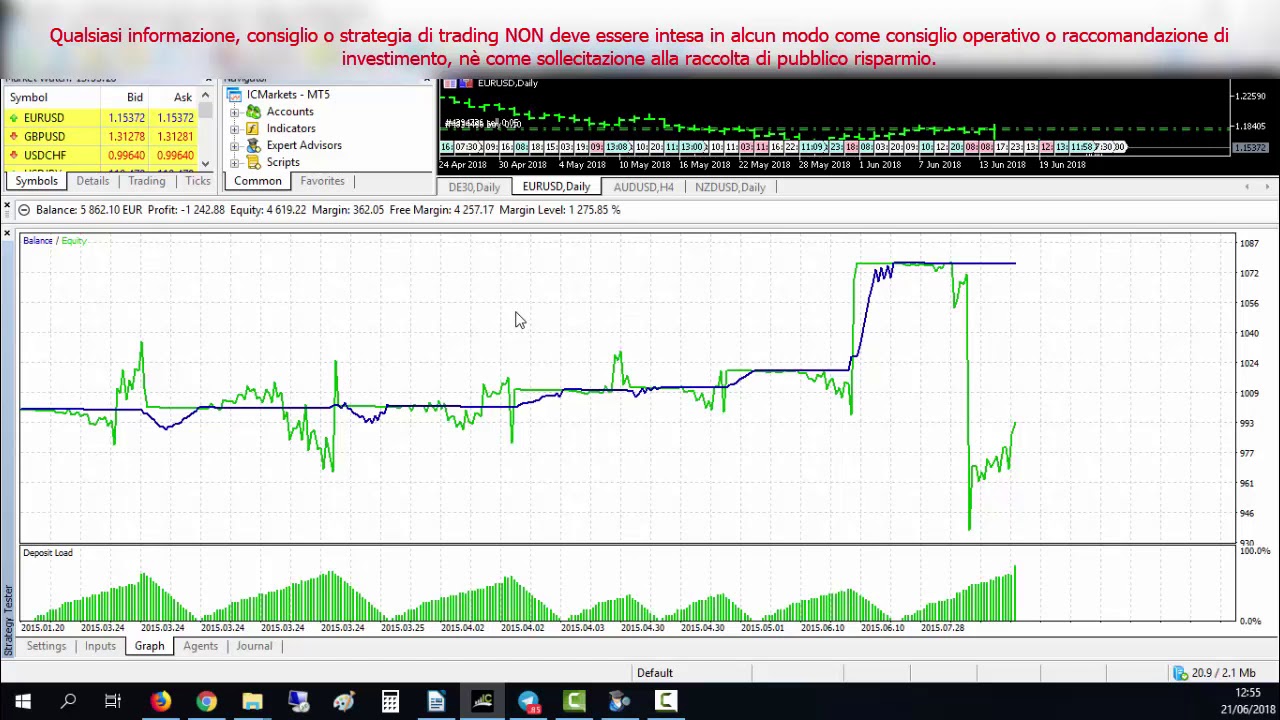The image size is (1280, 720).
Task: Open Windows search from the taskbar
Action: 68,702
